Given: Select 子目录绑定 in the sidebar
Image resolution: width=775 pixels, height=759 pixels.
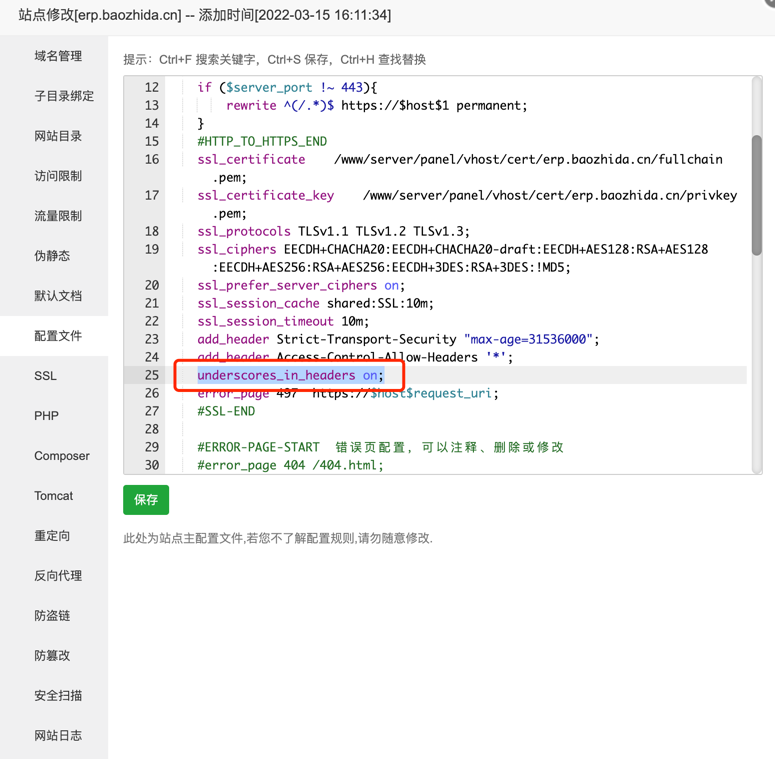Looking at the screenshot, I should 64,96.
